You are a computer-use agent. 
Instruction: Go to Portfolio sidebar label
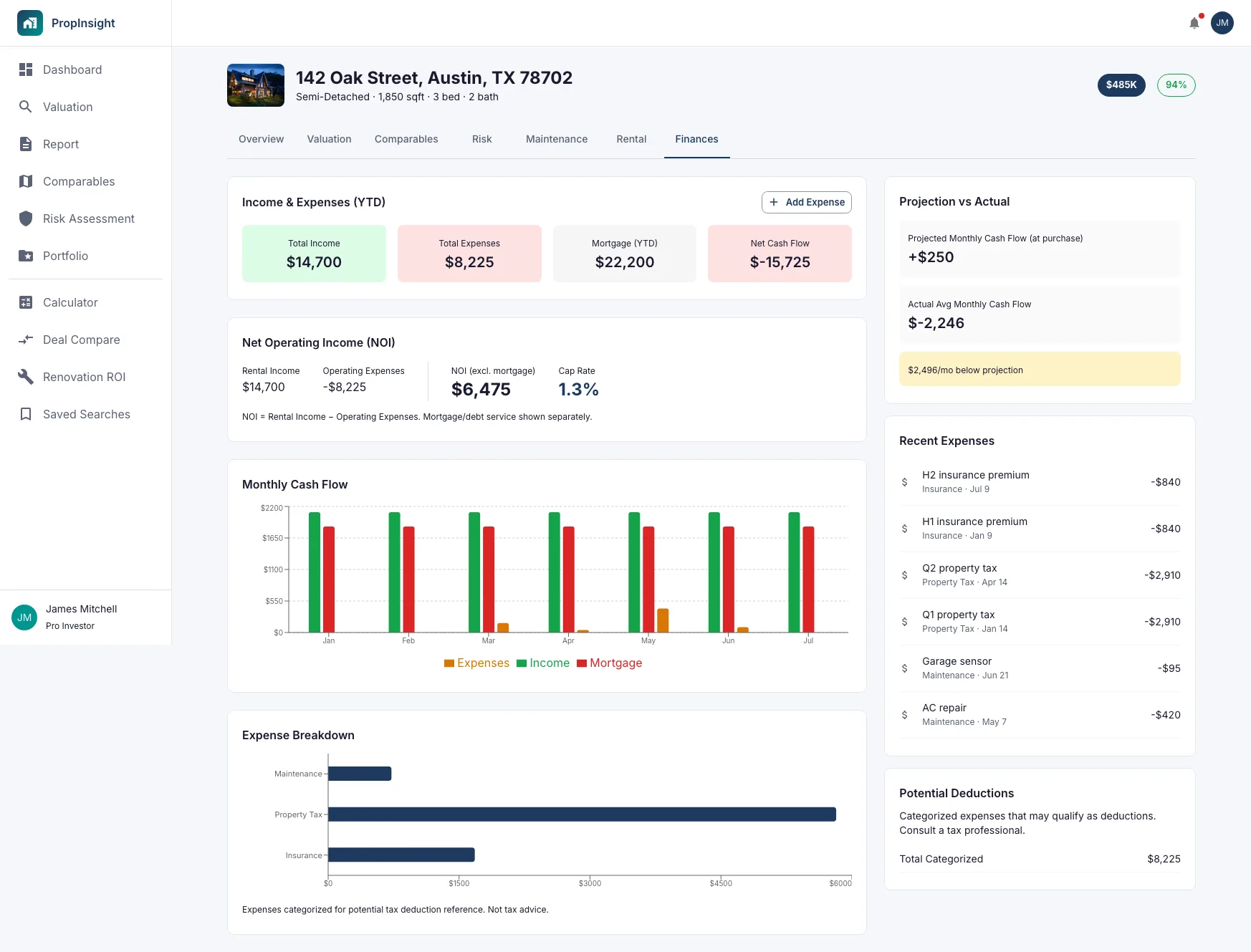tap(65, 256)
